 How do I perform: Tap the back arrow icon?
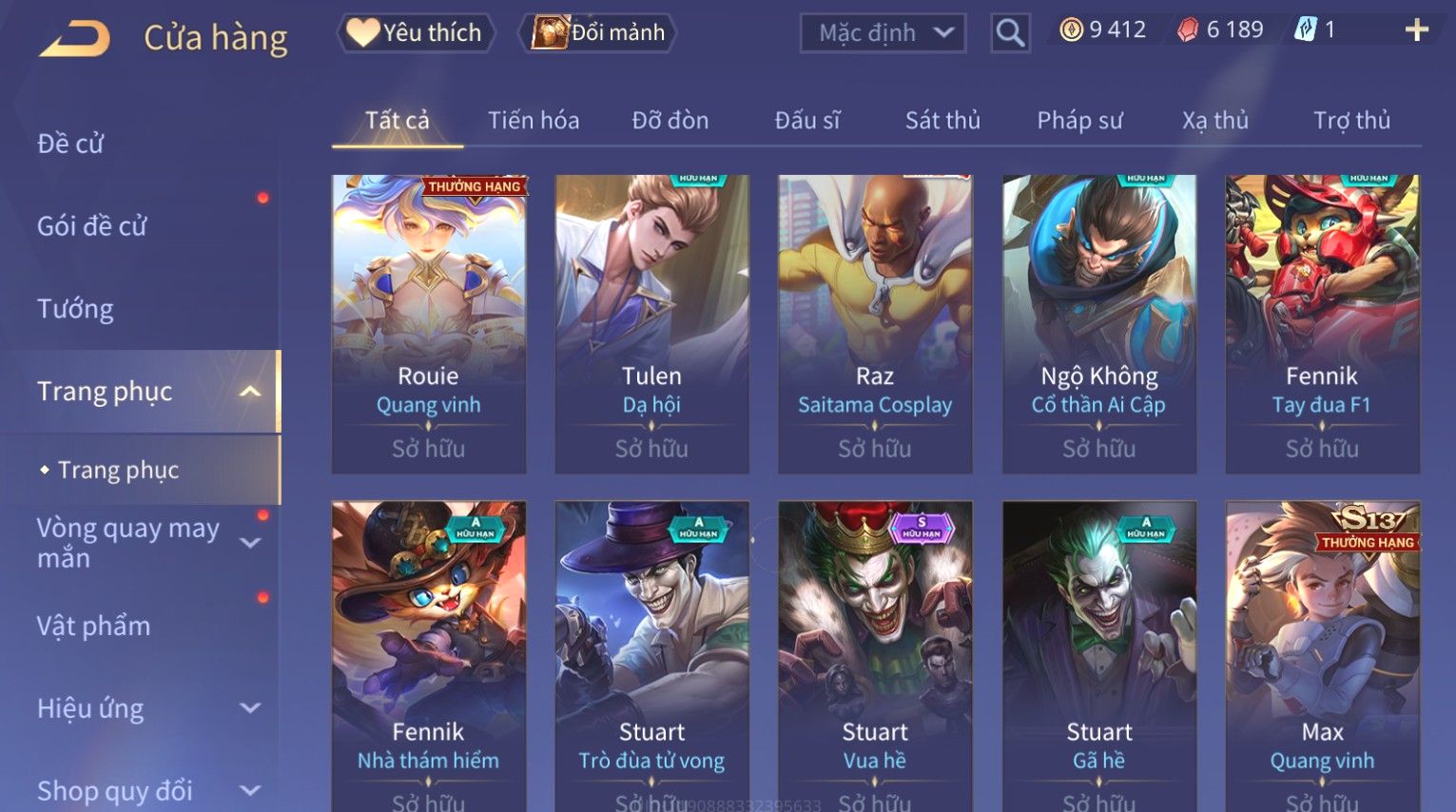click(x=75, y=39)
